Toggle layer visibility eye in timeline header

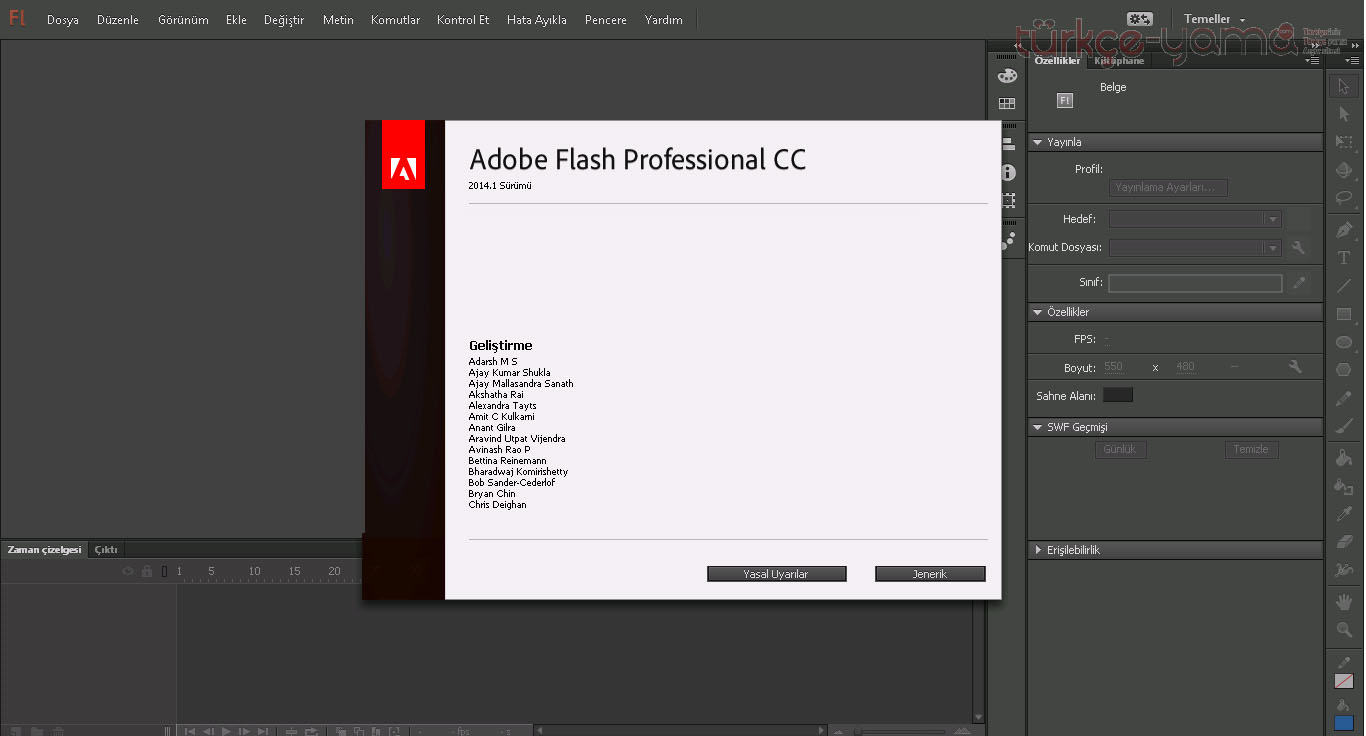[128, 571]
